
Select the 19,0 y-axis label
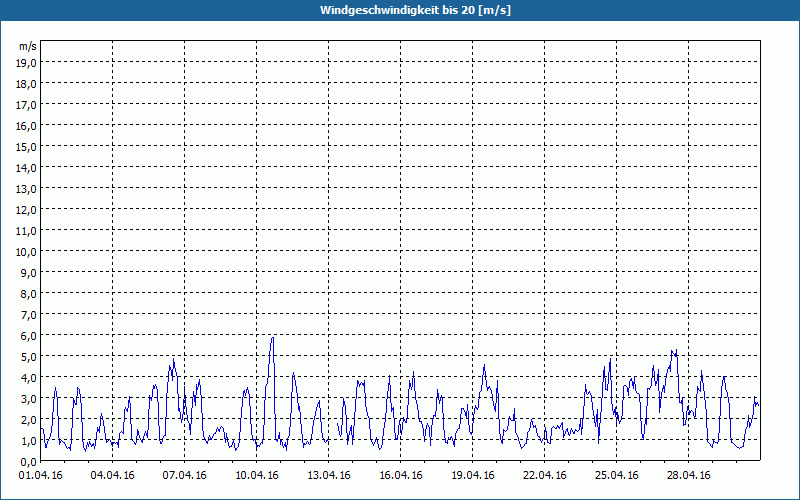(x=28, y=62)
